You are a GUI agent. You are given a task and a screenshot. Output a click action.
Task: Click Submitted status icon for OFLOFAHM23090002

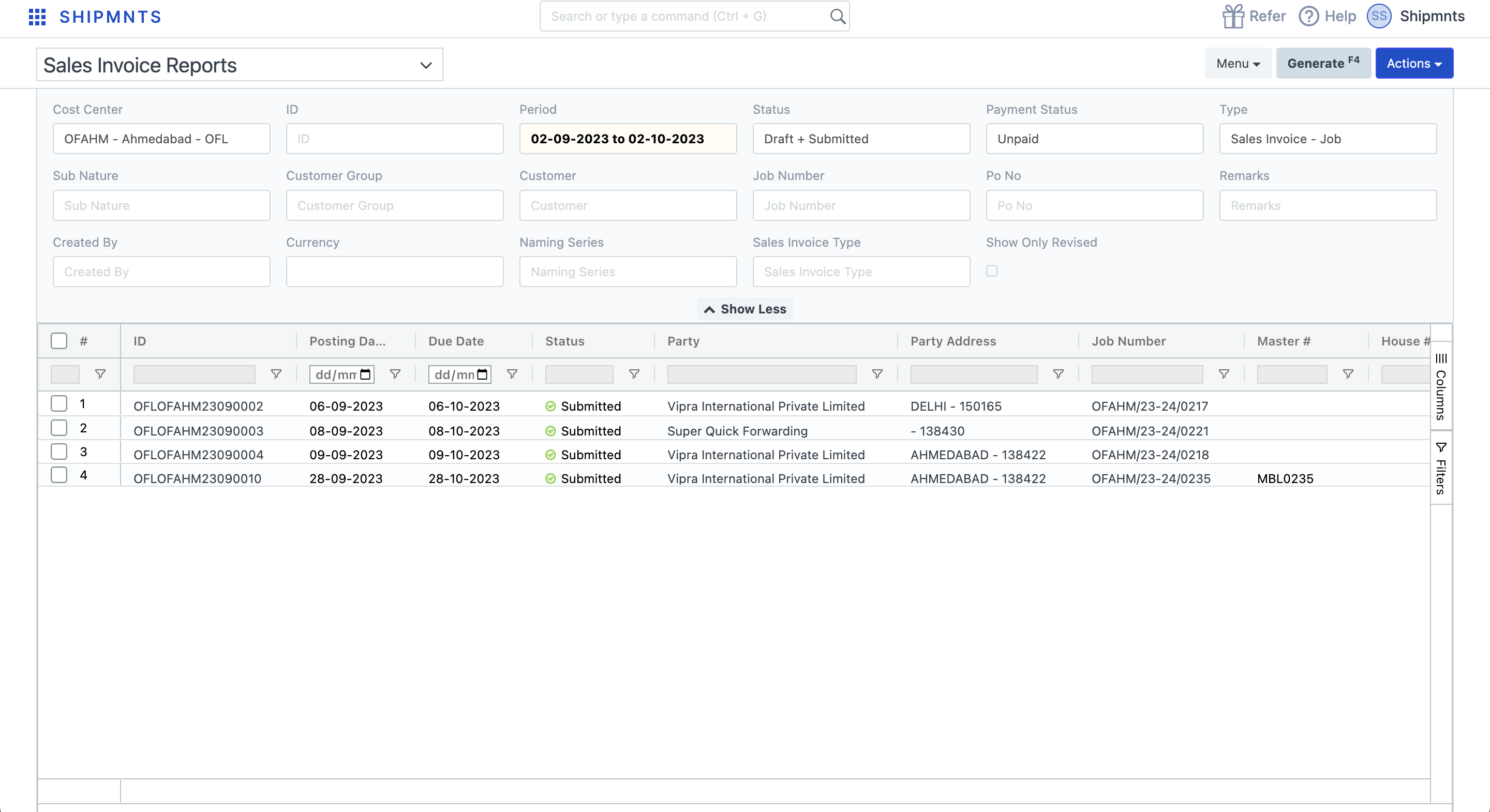[x=550, y=406]
